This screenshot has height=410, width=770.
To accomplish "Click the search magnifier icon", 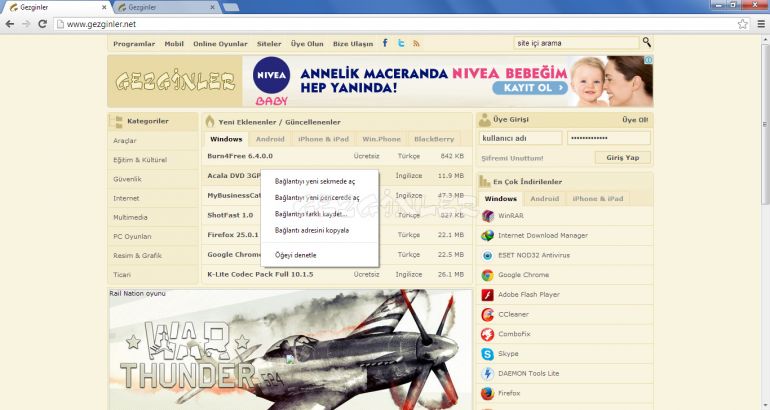I will tap(647, 42).
